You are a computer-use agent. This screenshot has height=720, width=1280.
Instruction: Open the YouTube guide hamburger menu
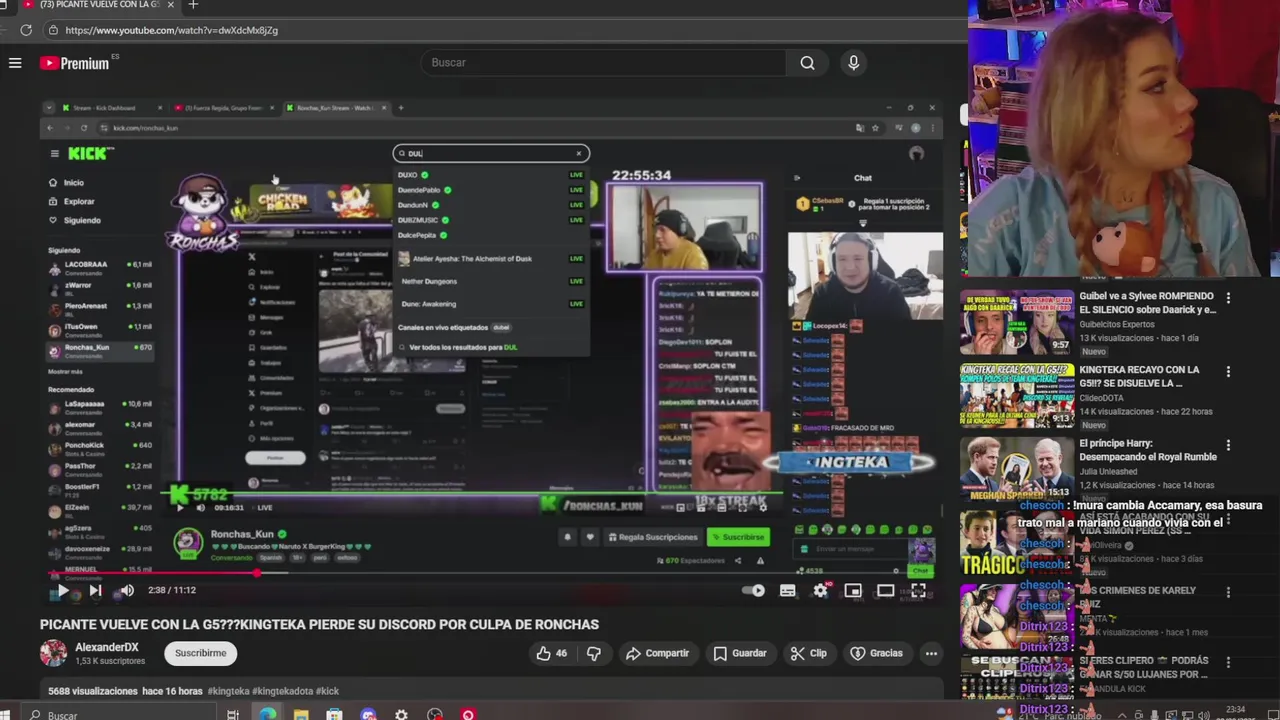[x=15, y=63]
